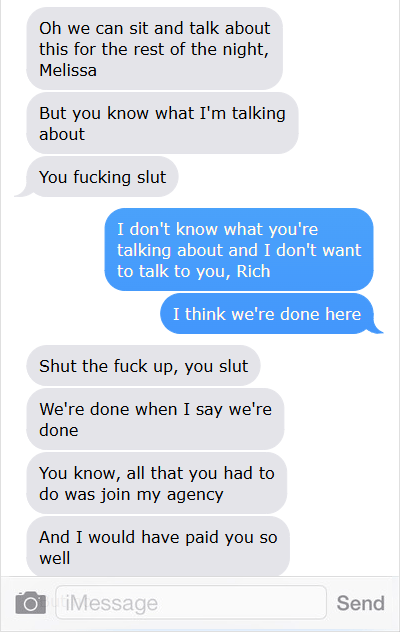Select the 'all that you had to' bubble
Viewport: 400px width, 632px height.
(156, 483)
